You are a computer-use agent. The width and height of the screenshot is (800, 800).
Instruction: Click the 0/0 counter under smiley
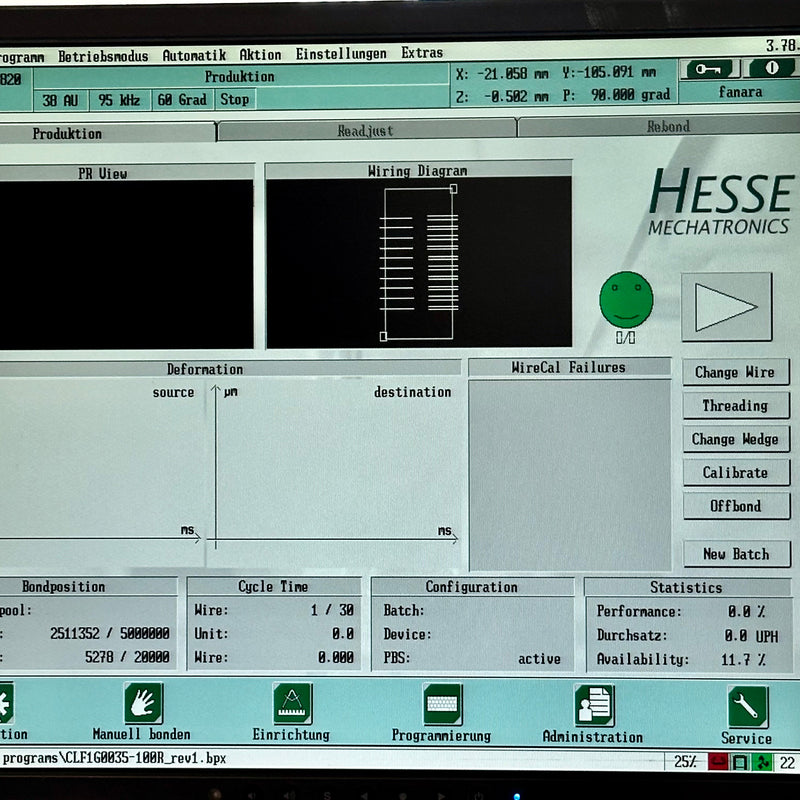pos(626,338)
